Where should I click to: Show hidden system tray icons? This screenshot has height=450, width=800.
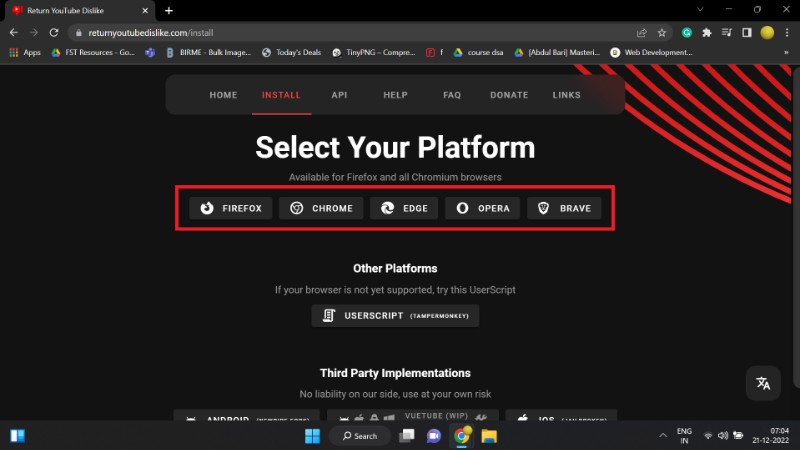click(x=663, y=436)
